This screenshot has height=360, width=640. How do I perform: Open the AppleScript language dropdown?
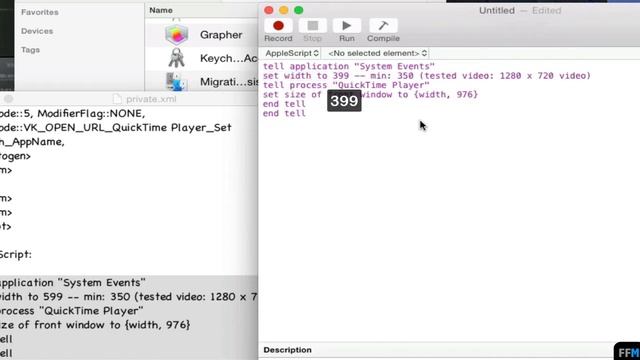coord(291,53)
